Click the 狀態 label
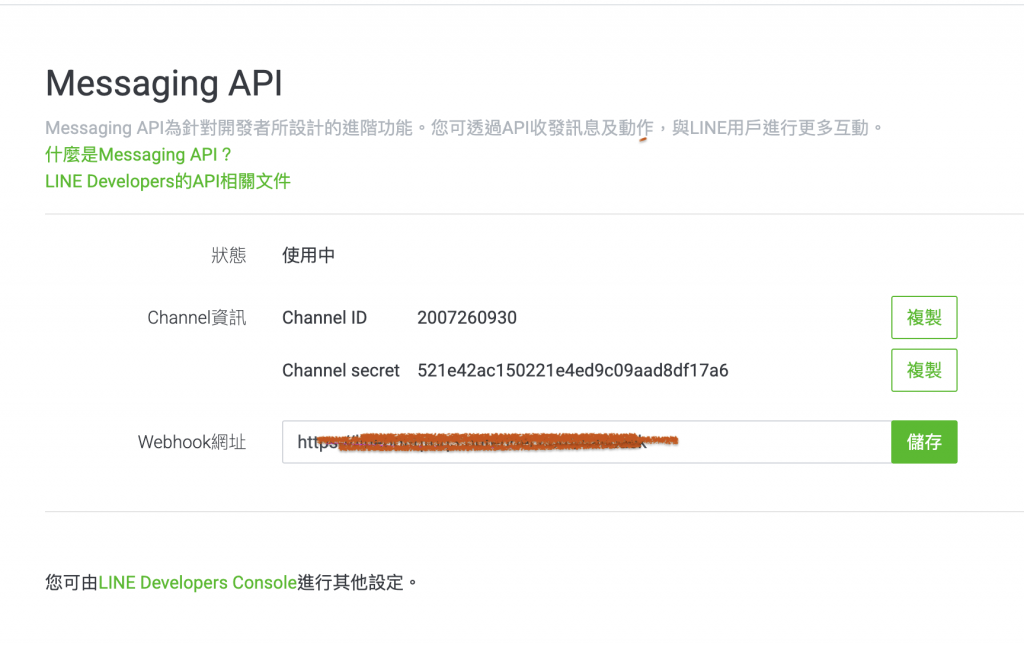The height and width of the screenshot is (645, 1024). point(229,255)
